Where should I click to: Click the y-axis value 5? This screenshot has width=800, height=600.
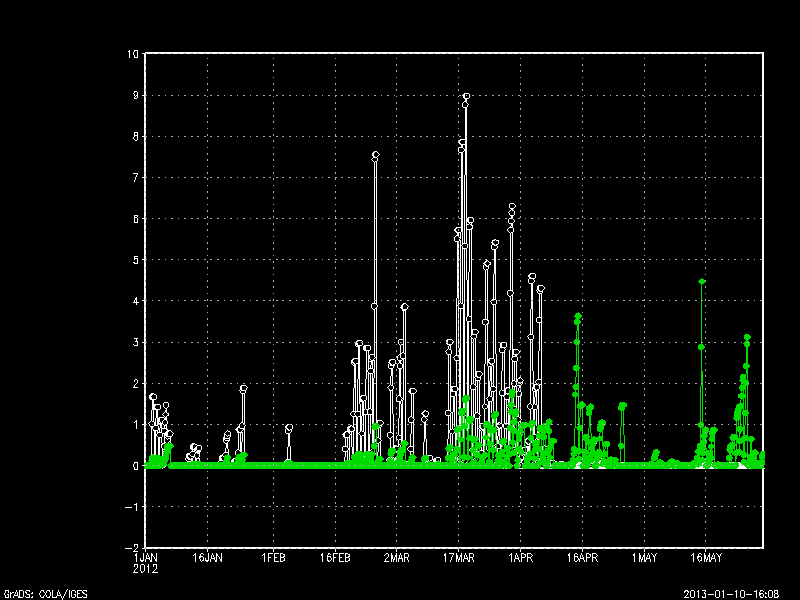click(x=136, y=260)
